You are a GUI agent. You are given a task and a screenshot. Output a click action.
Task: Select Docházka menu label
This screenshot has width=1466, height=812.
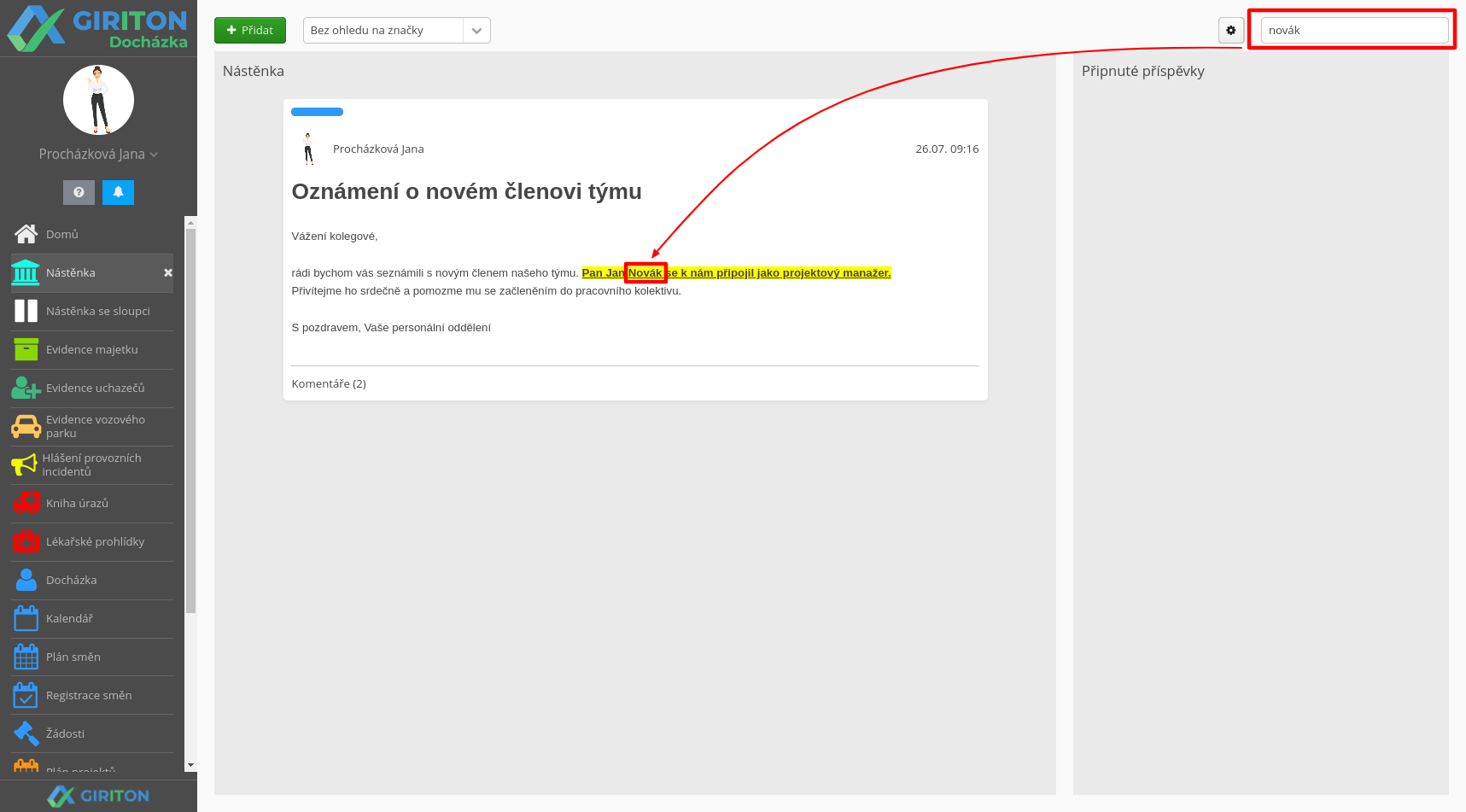click(x=72, y=580)
